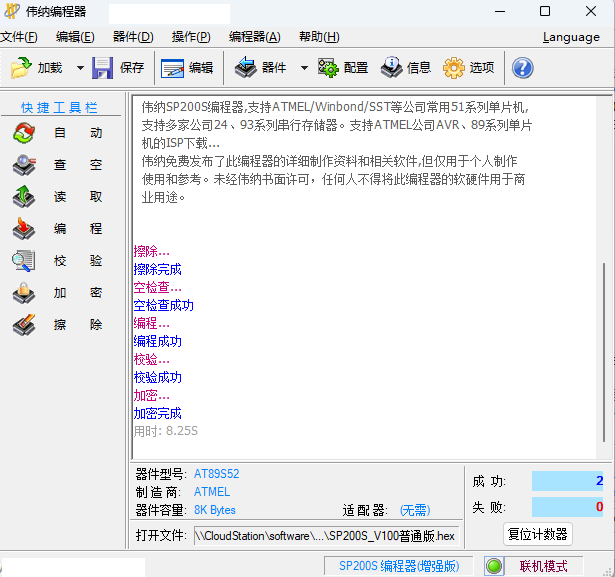615x577 pixels.
Task: Click the (无需) adapter text
Action: point(415,510)
